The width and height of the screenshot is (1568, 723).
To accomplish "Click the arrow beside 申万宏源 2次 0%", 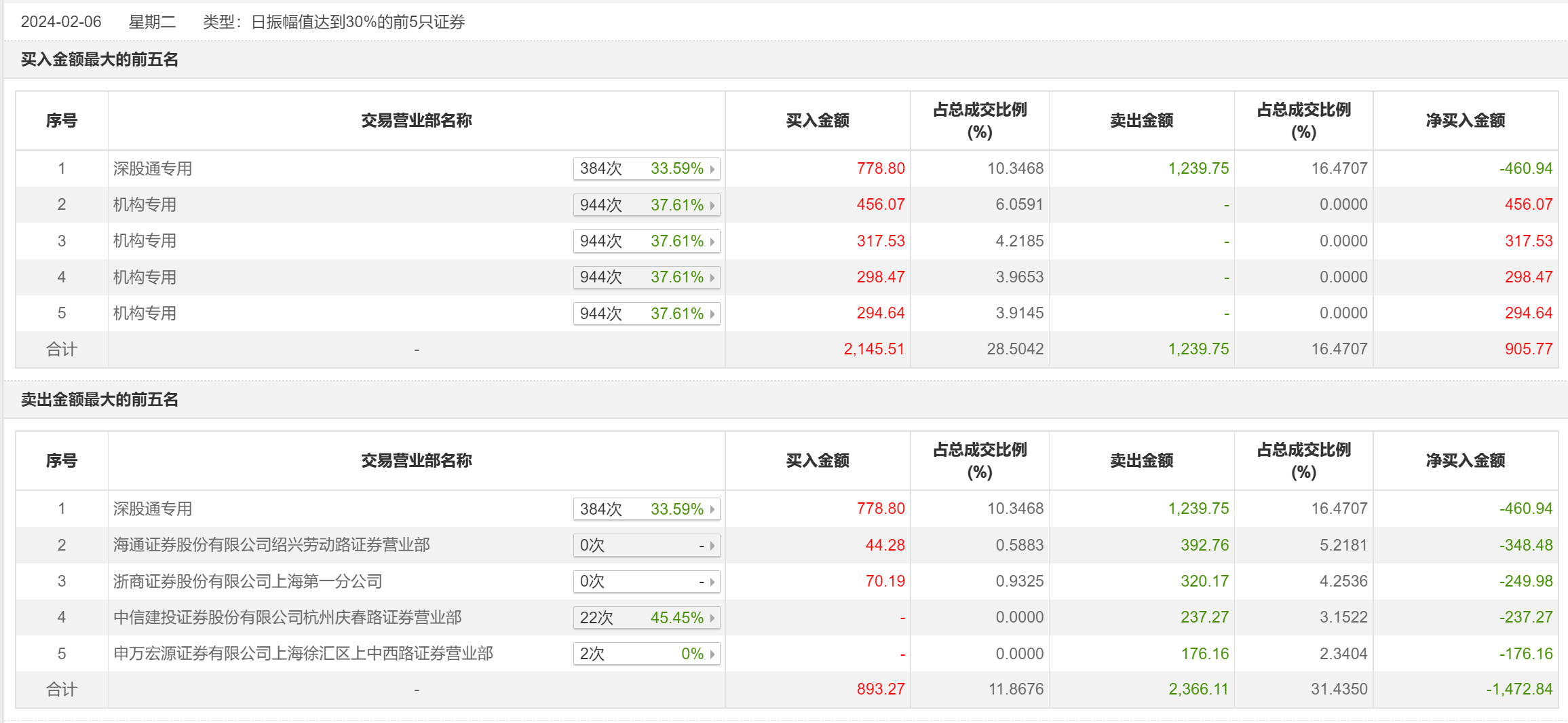I will point(712,654).
